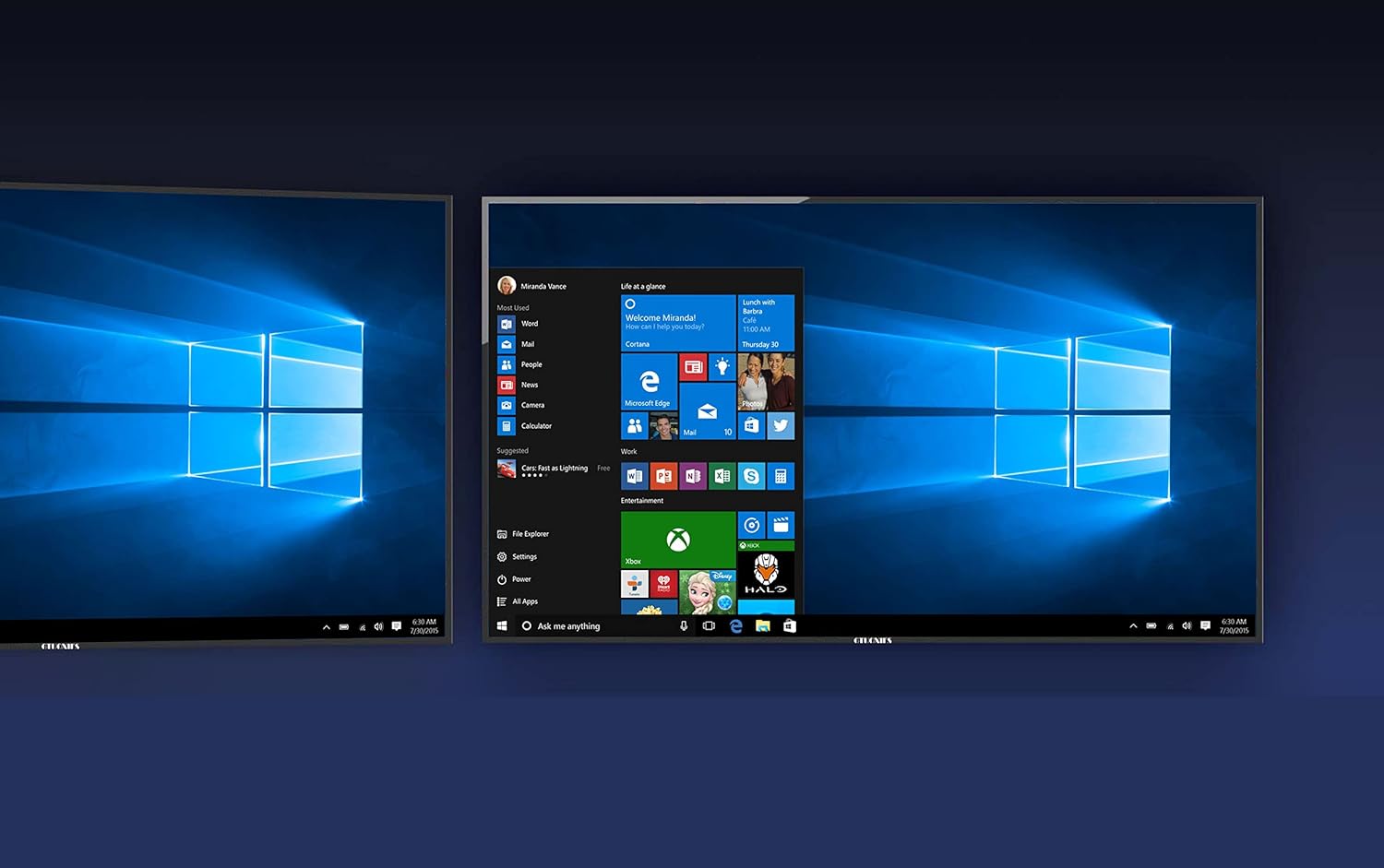Image resolution: width=1384 pixels, height=868 pixels.
Task: Click the PowerPoint tile in the Work group
Action: pyautogui.click(x=663, y=476)
